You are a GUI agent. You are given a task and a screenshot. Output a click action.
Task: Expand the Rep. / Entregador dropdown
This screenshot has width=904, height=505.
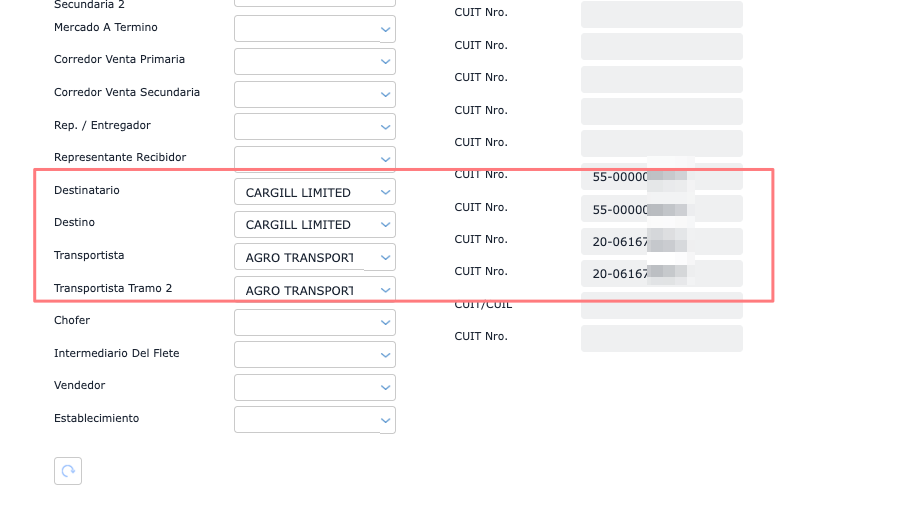coord(314,126)
